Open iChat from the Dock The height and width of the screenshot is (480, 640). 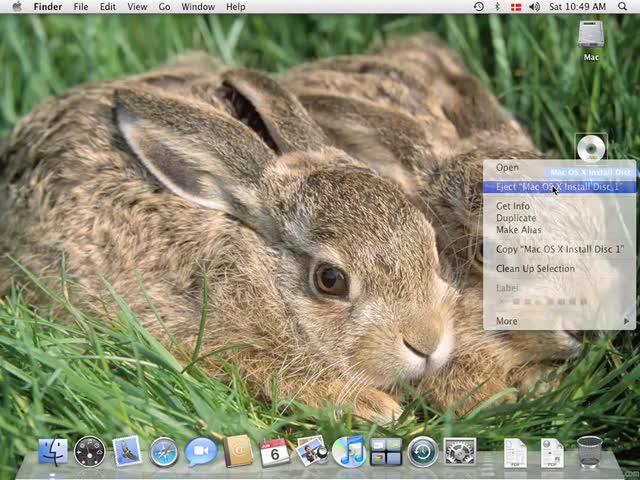[201, 452]
